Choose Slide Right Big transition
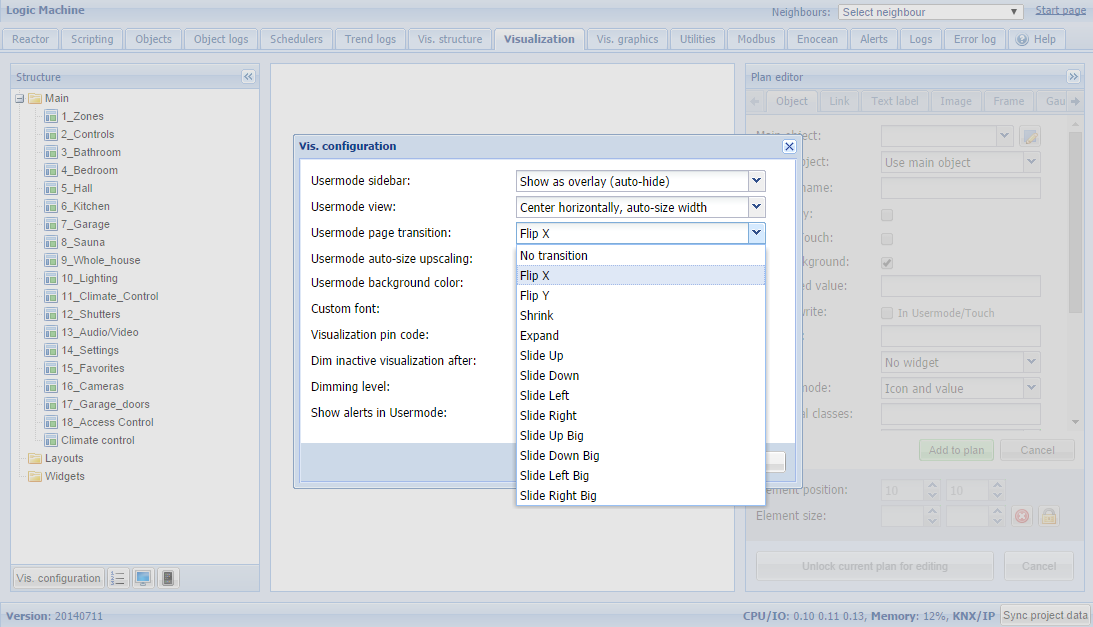 click(641, 496)
